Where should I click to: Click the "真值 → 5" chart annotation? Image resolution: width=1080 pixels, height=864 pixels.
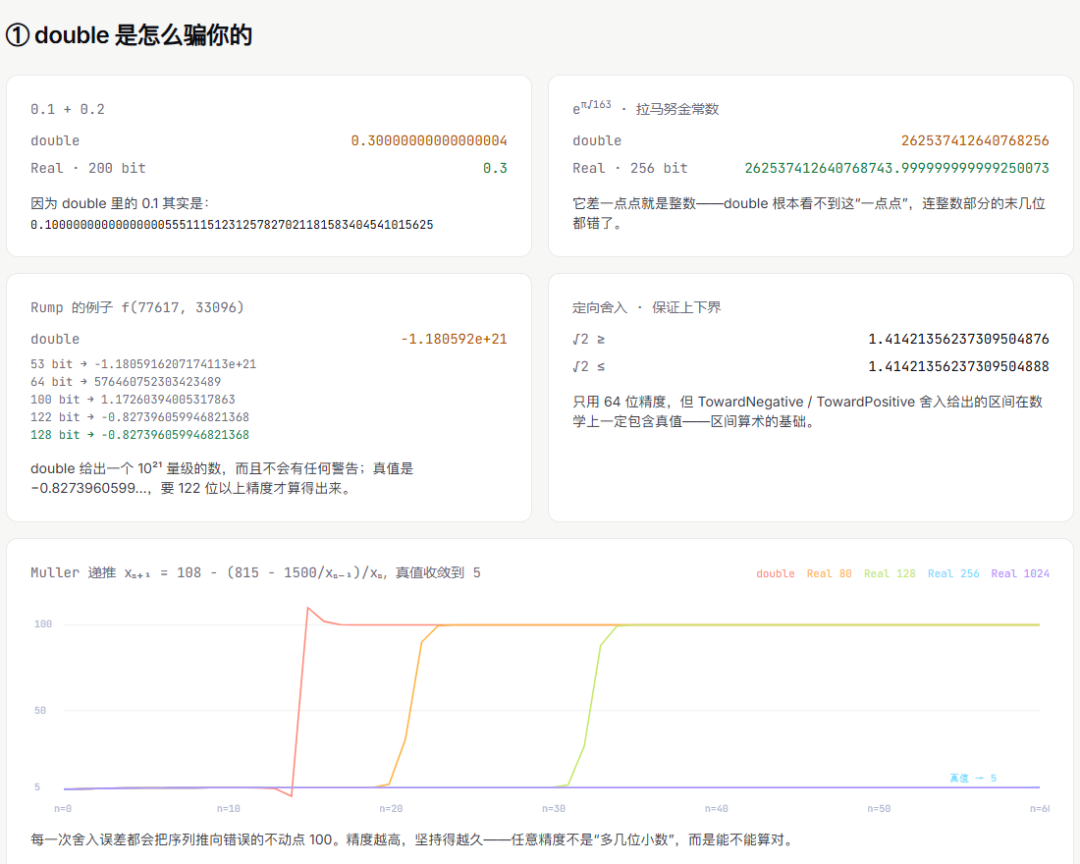pos(973,778)
